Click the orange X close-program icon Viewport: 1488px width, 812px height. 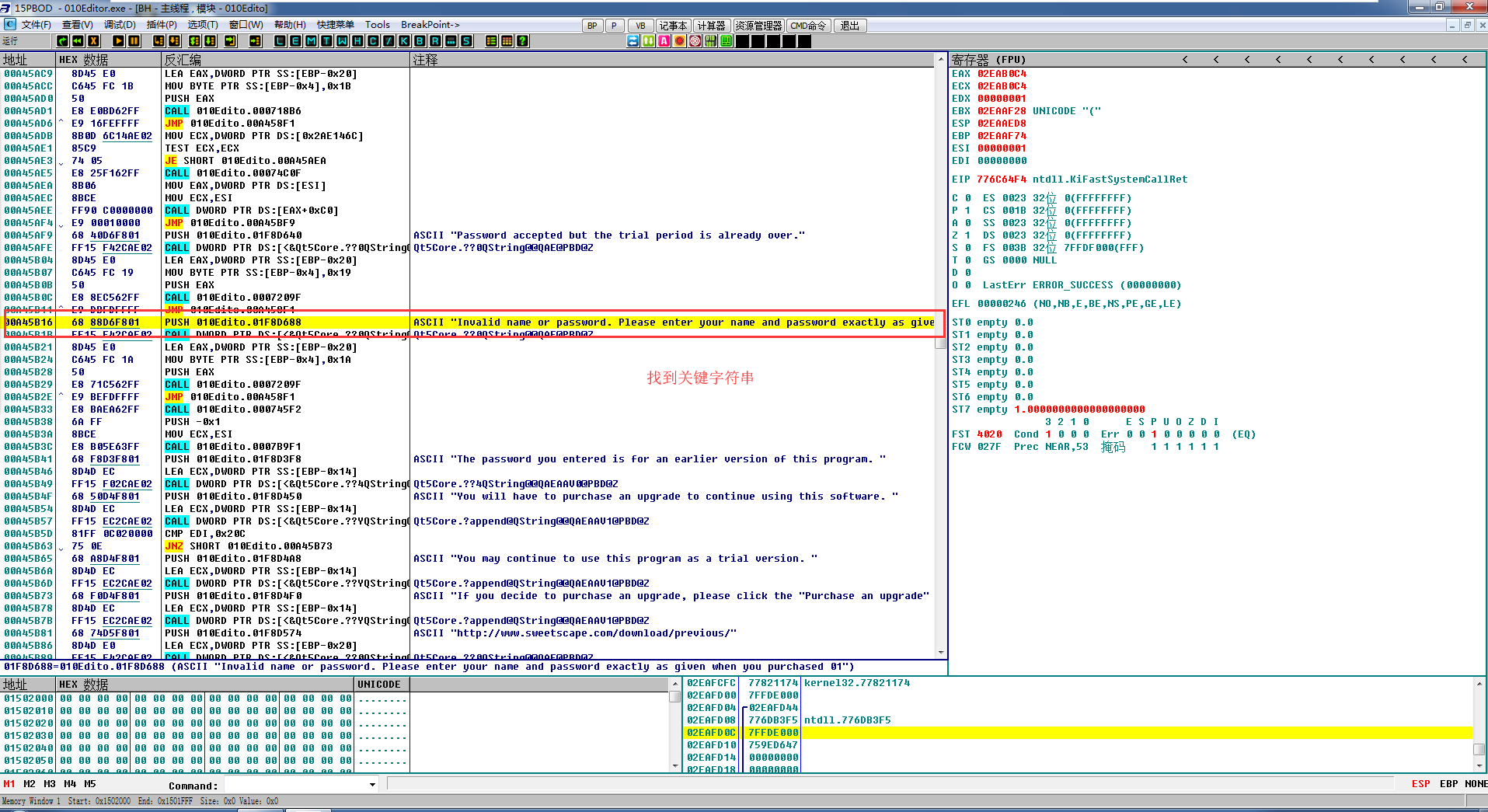pyautogui.click(x=94, y=41)
